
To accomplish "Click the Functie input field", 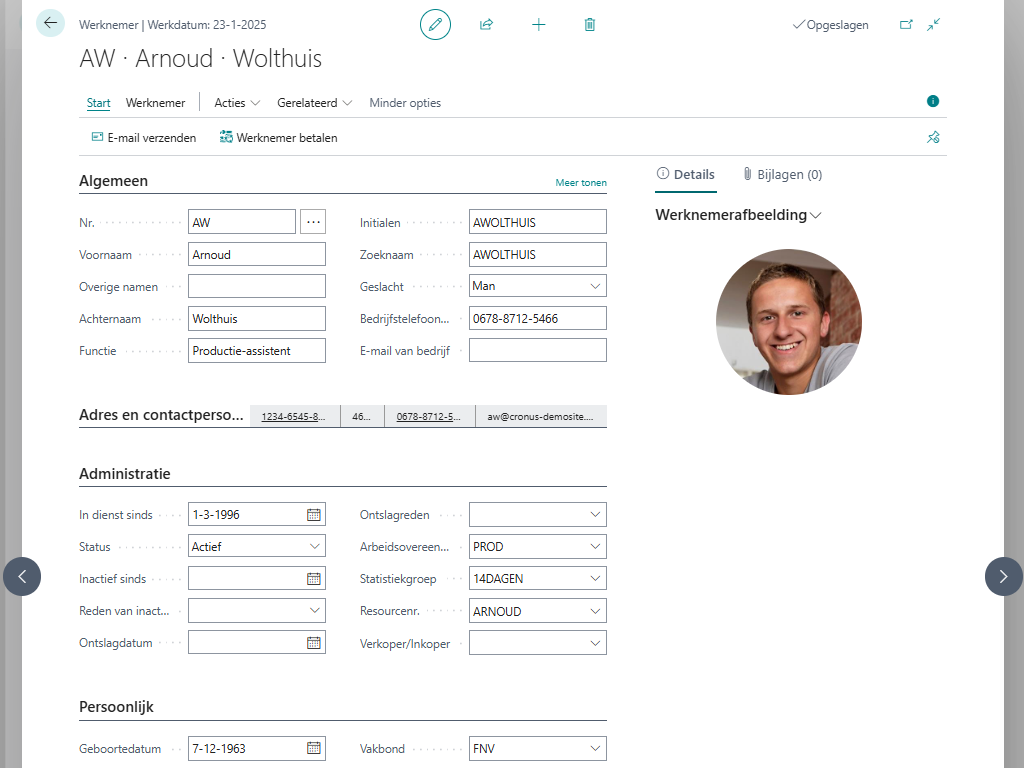I will pos(256,350).
